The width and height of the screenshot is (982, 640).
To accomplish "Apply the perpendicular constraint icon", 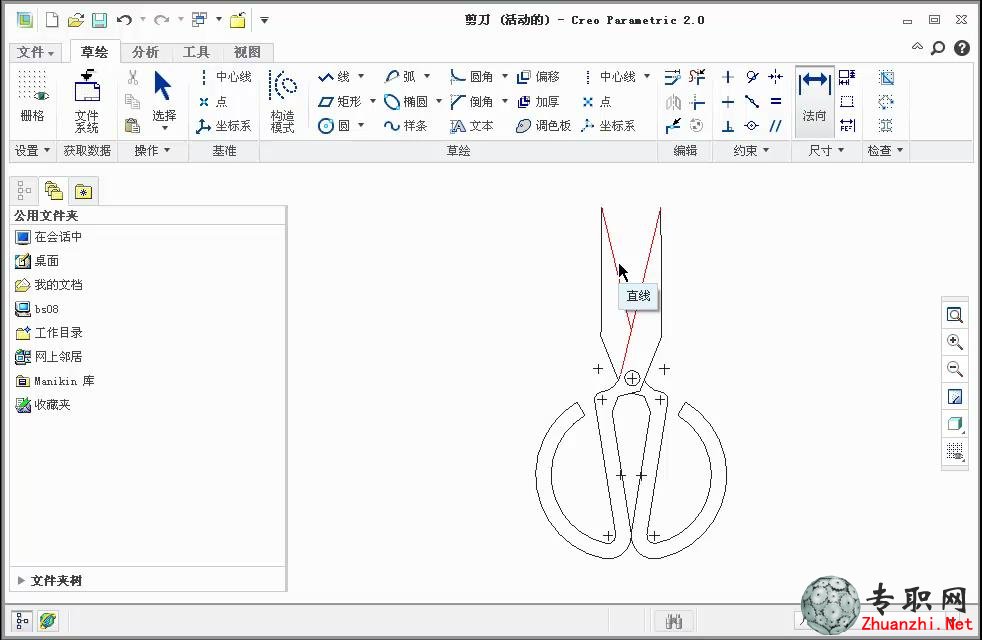I will click(728, 126).
